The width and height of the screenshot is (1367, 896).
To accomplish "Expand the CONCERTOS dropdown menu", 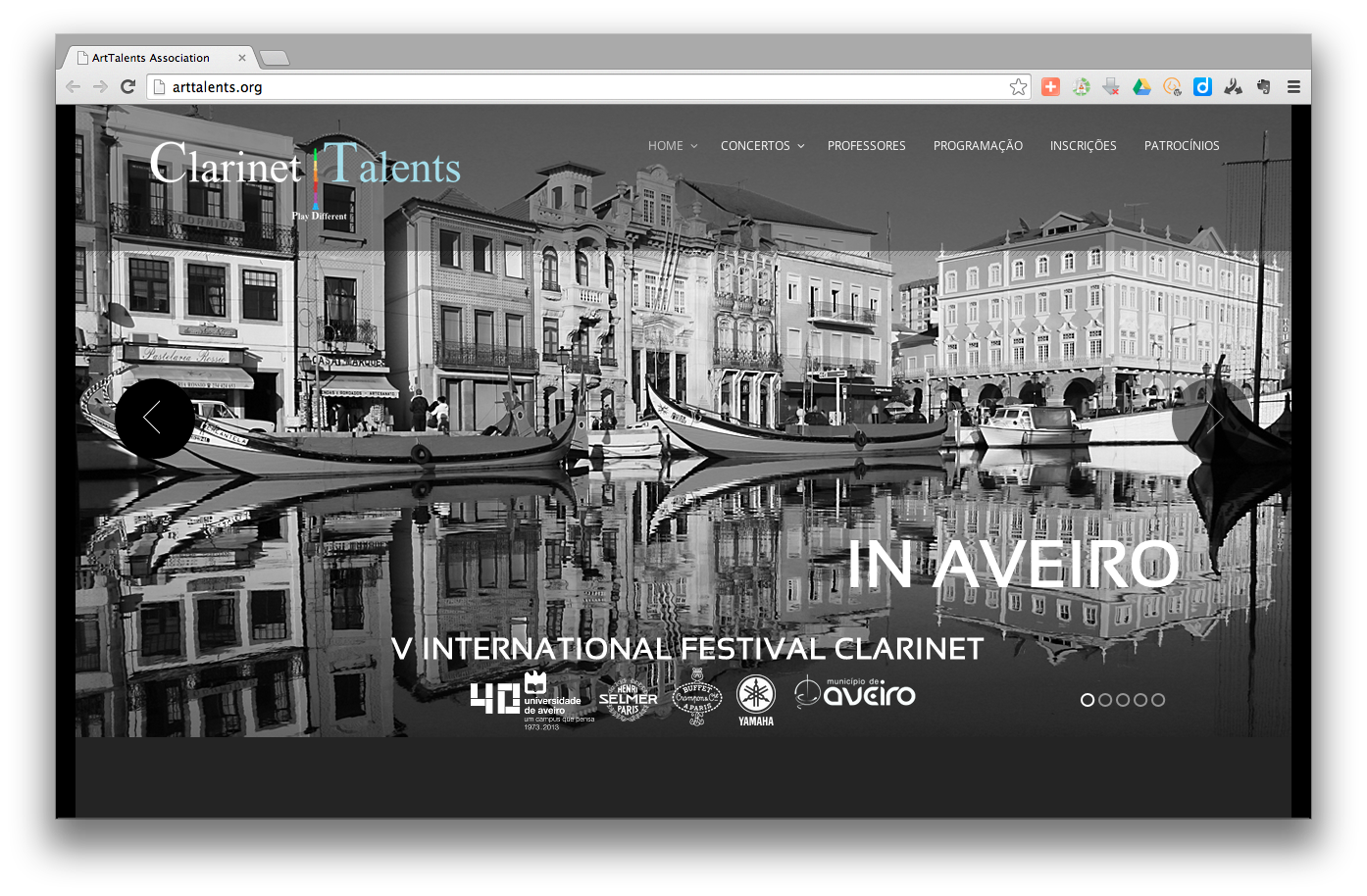I will [x=762, y=146].
